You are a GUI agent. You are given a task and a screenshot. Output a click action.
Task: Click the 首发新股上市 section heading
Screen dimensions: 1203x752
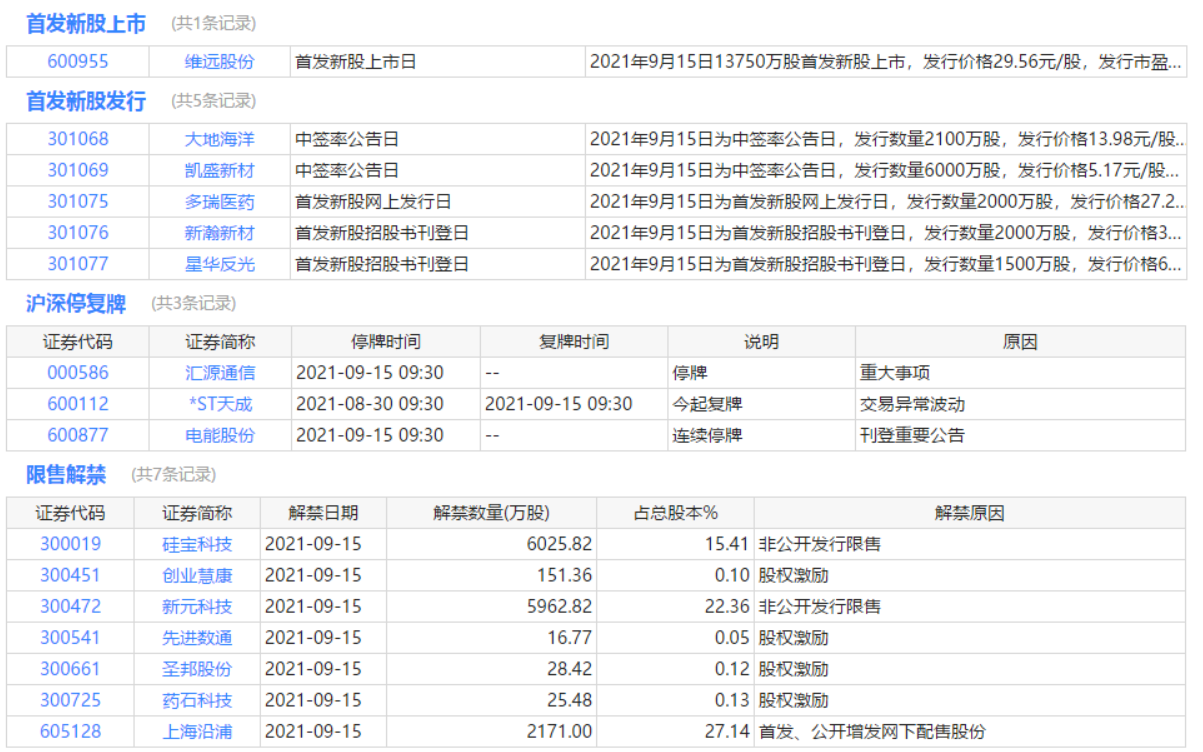pos(86,23)
